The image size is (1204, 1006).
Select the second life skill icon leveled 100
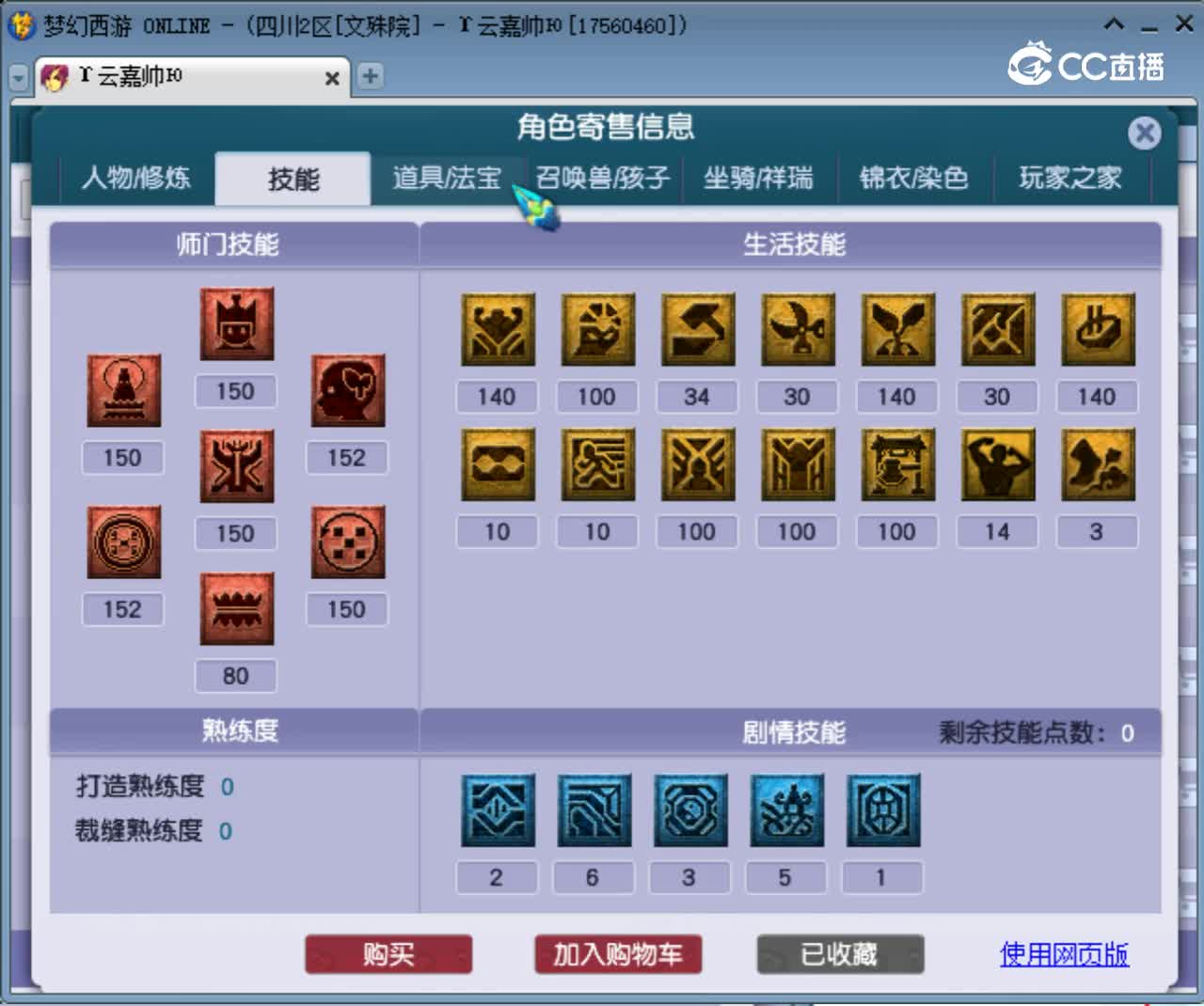pos(597,329)
